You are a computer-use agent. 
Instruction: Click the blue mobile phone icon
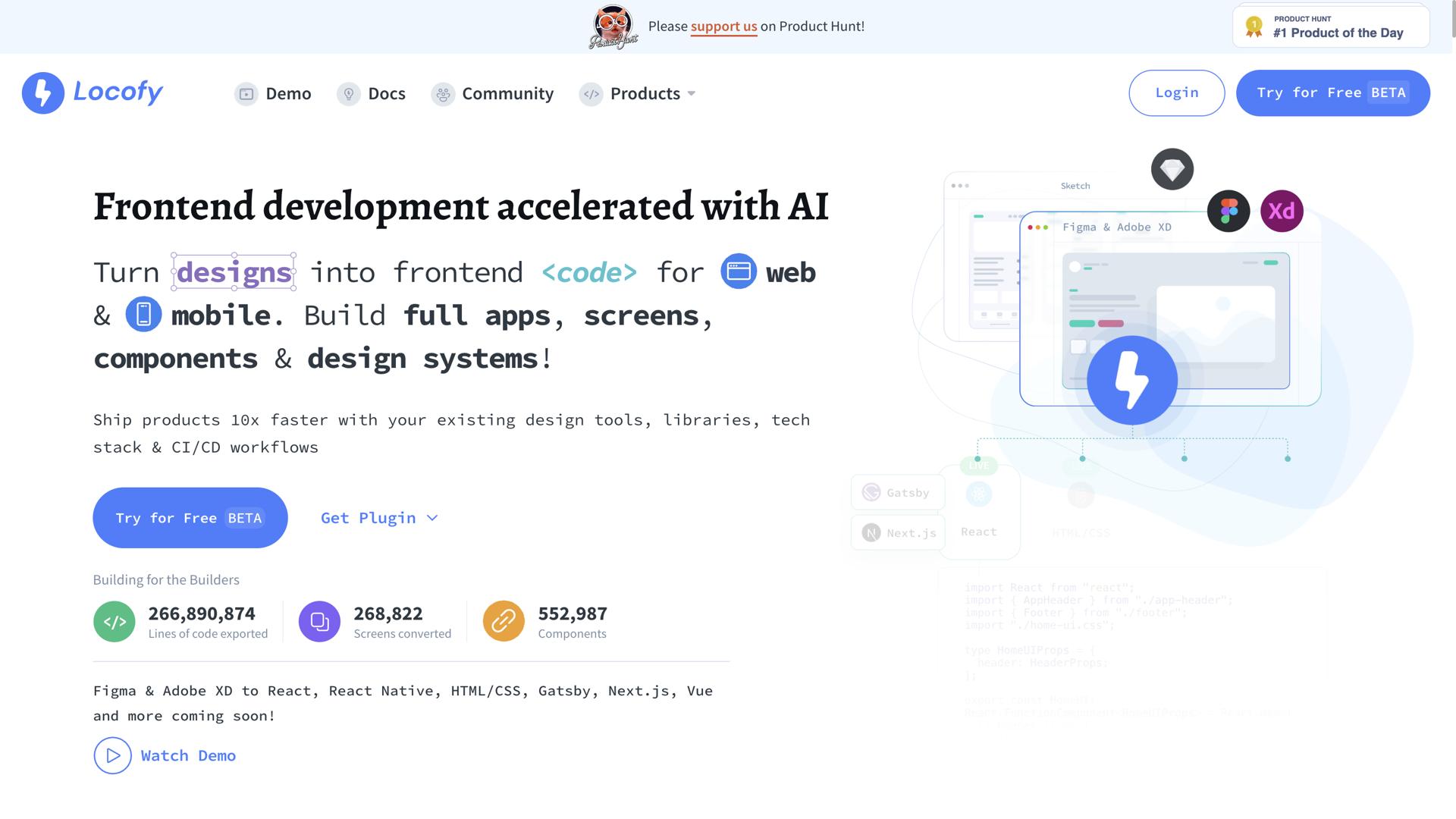pyautogui.click(x=143, y=315)
